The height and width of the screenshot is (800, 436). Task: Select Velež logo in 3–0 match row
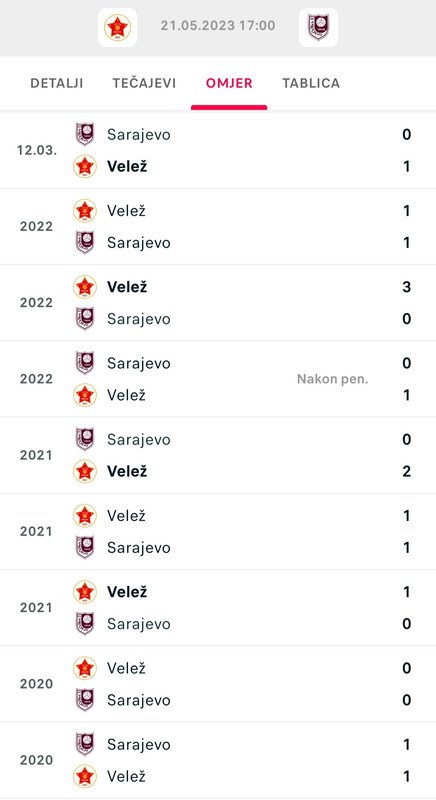point(85,287)
